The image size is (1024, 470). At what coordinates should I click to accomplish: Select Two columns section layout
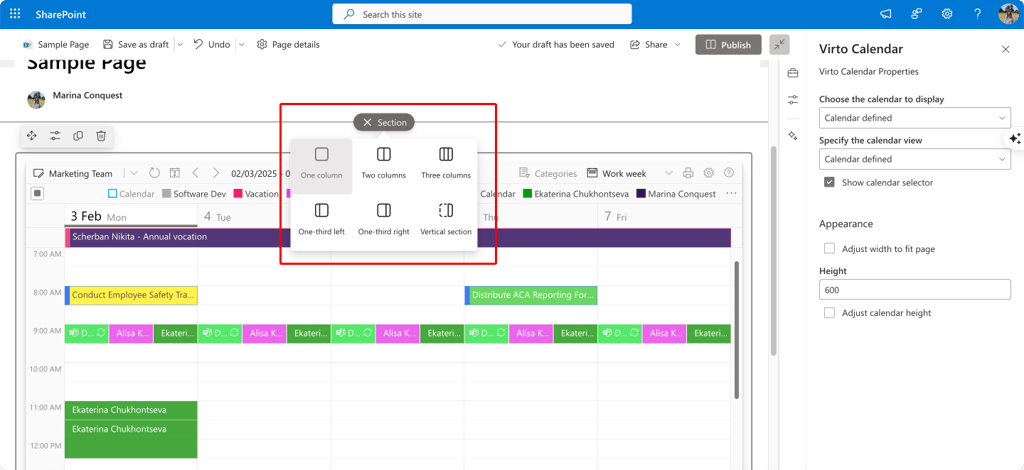384,166
